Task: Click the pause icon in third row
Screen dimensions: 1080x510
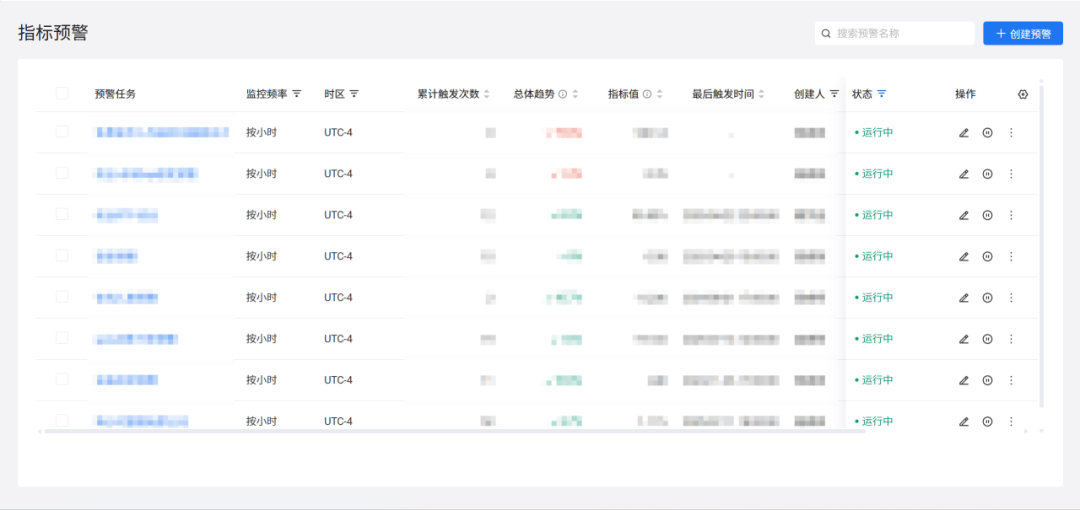Action: point(987,216)
